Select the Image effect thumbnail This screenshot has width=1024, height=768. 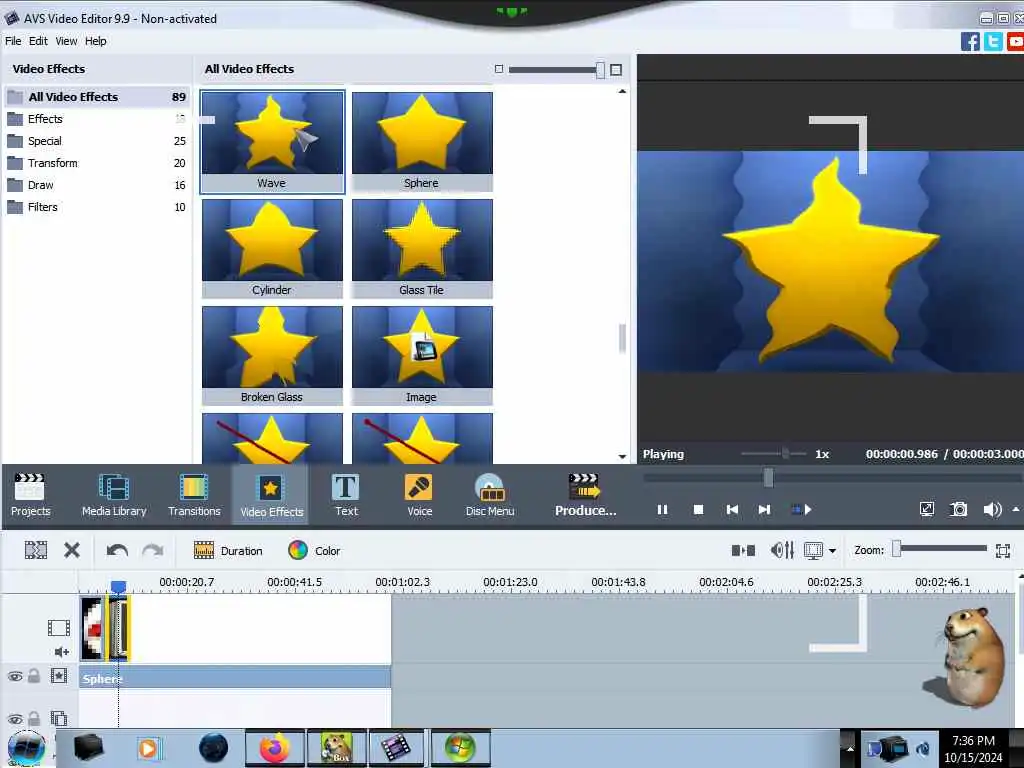click(x=422, y=356)
